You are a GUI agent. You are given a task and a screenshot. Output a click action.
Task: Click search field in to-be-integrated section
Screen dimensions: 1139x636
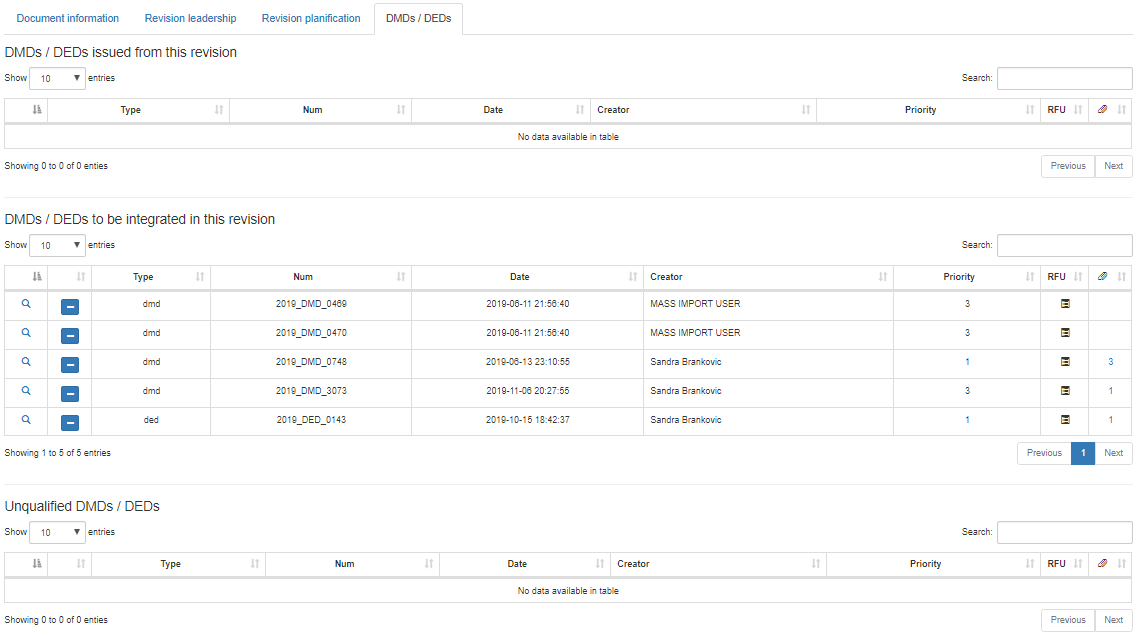(1064, 245)
